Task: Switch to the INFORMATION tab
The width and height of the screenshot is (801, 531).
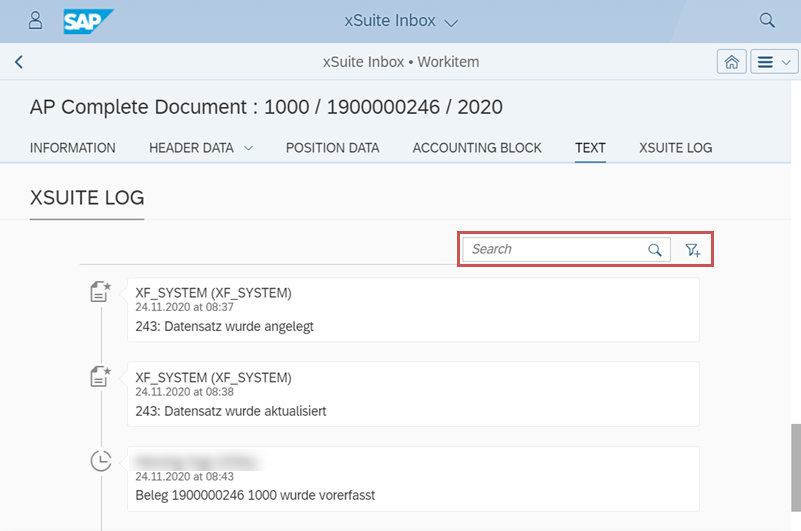Action: pyautogui.click(x=73, y=148)
